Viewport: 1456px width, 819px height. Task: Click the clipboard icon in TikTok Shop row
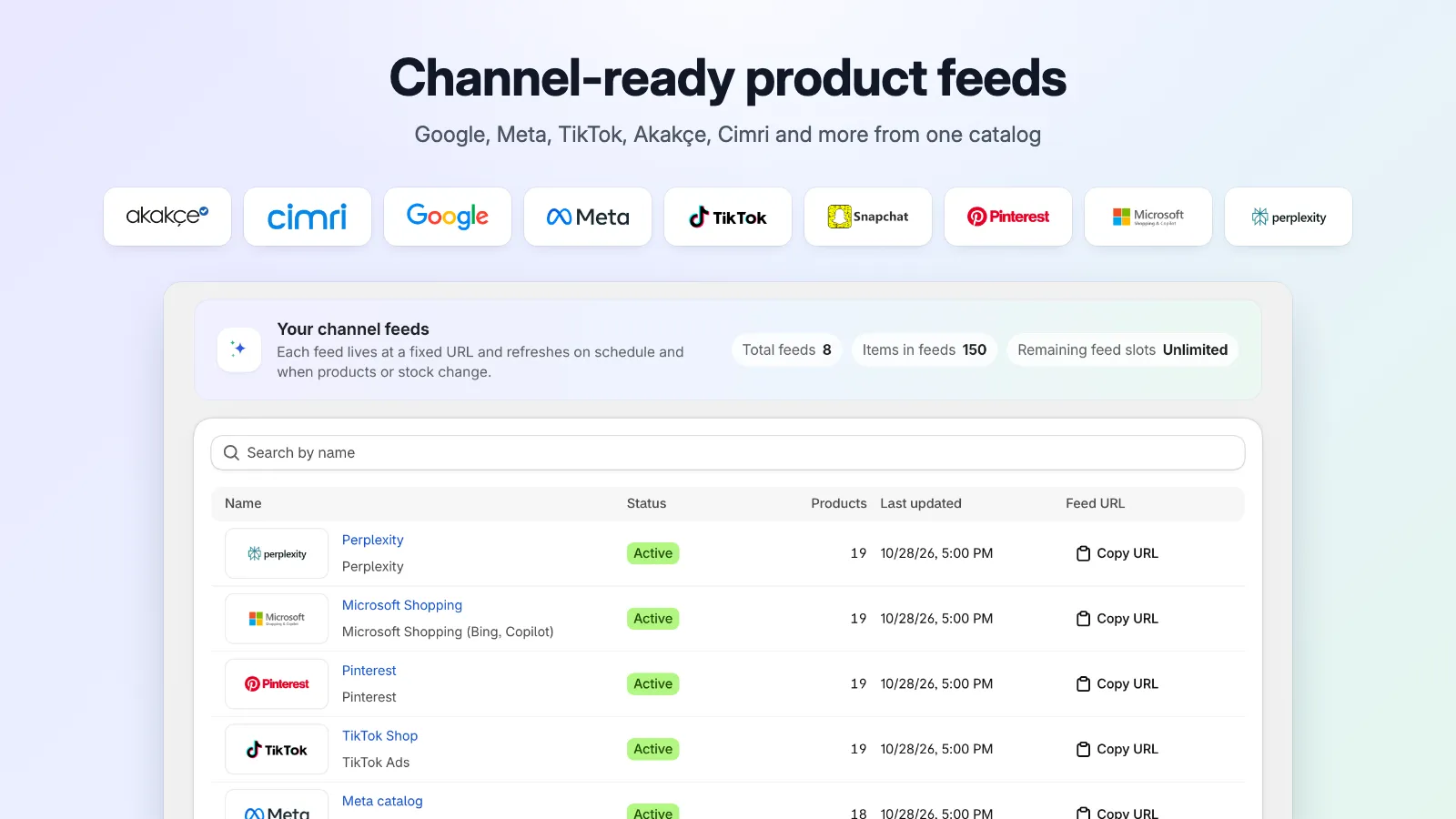(1083, 749)
